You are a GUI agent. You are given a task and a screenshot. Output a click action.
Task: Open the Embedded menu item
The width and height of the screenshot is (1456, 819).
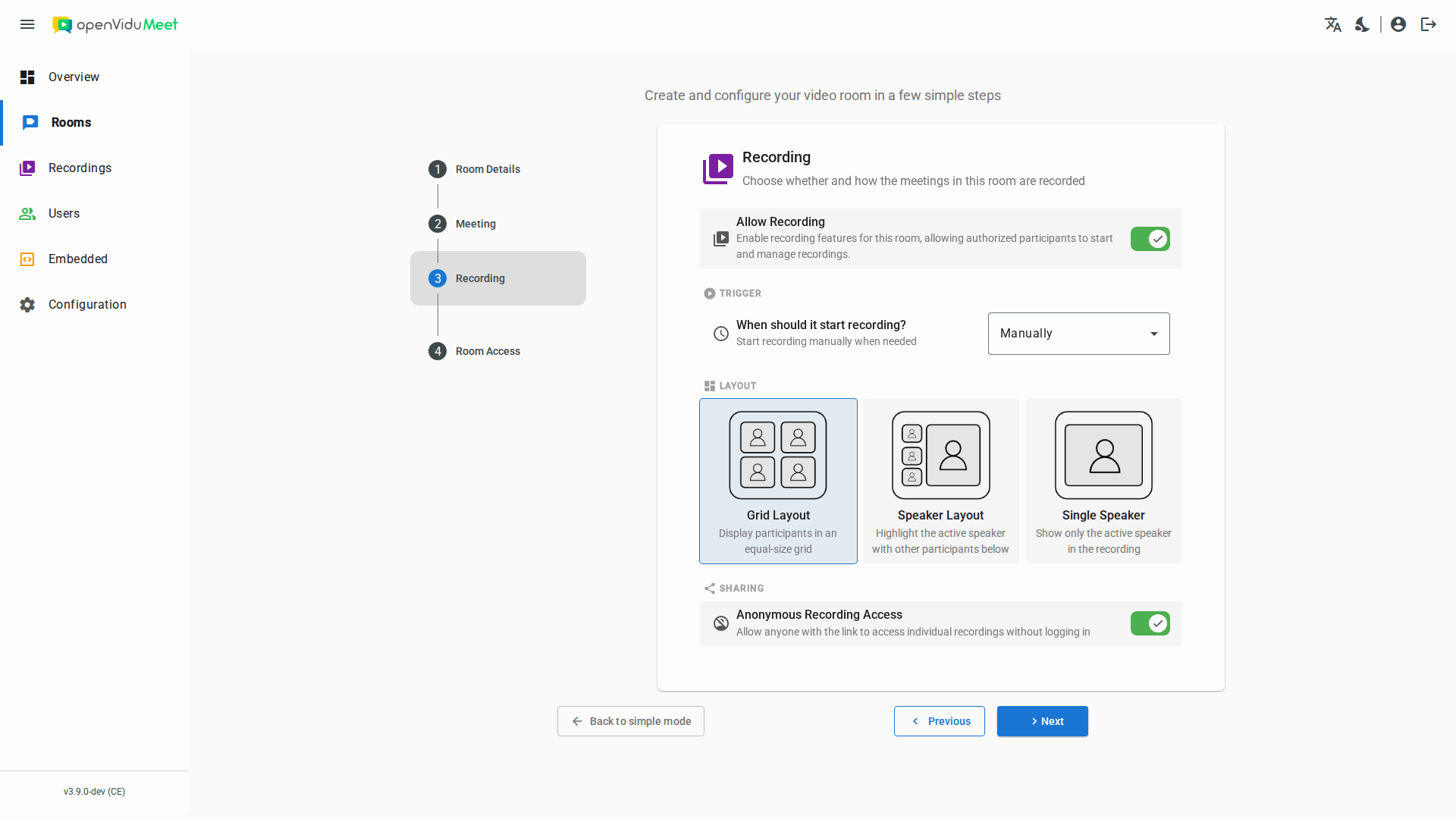95,259
